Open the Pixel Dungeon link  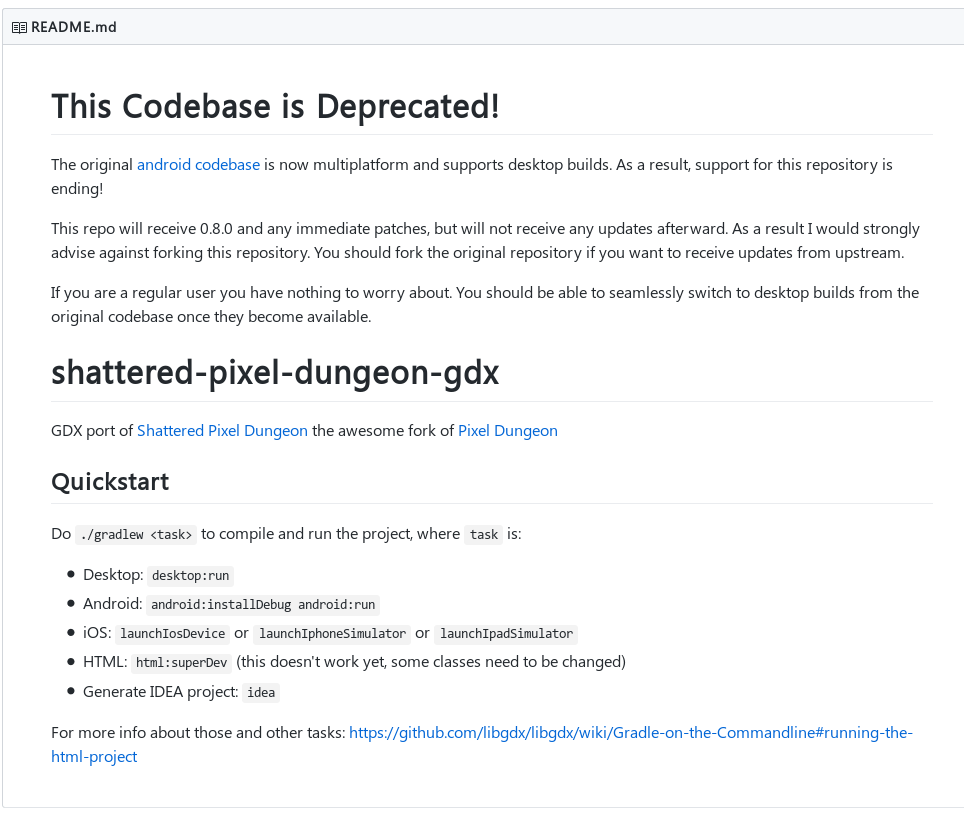507,430
